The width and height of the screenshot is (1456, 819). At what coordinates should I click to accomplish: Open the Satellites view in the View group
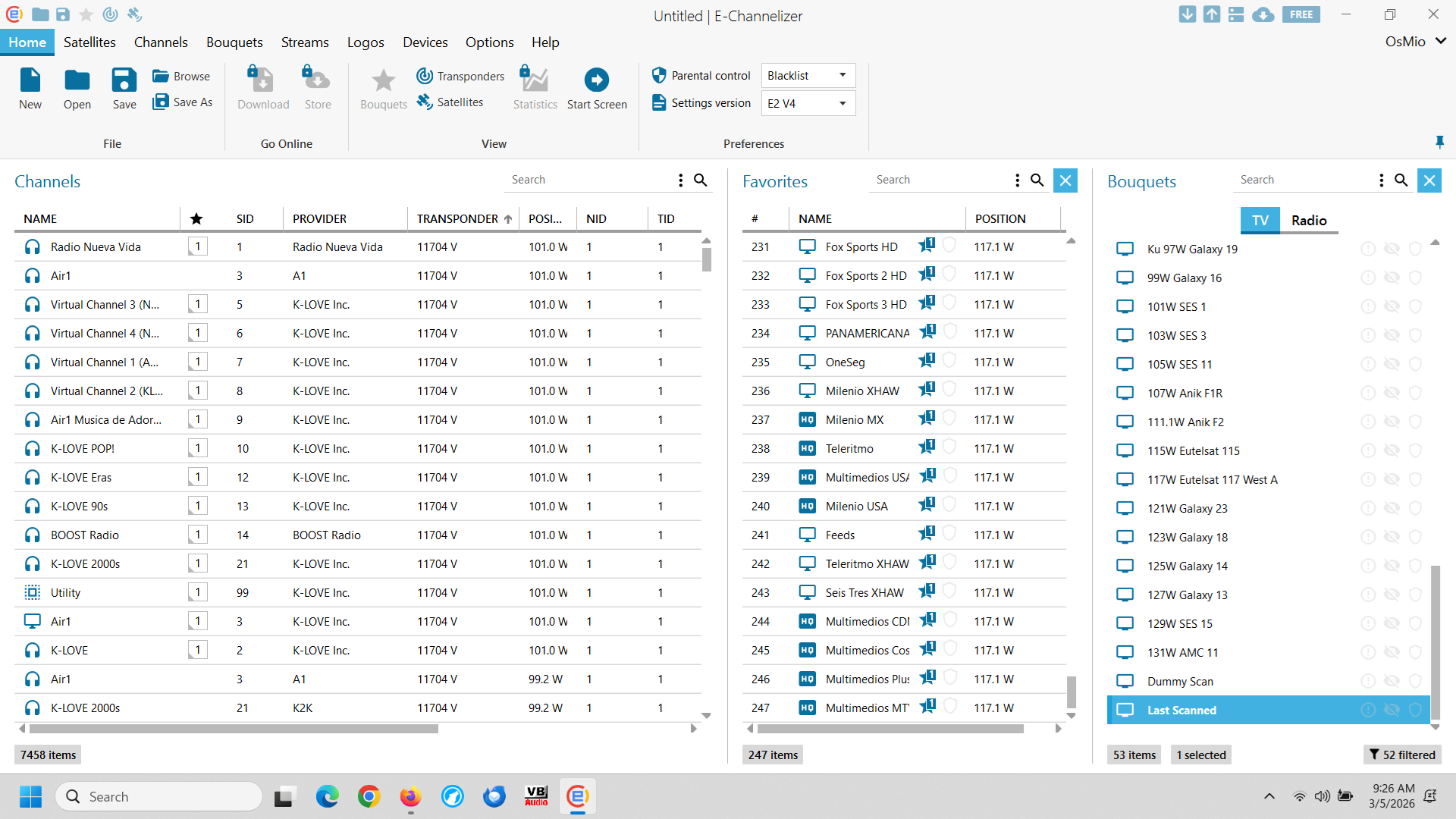[x=450, y=102]
